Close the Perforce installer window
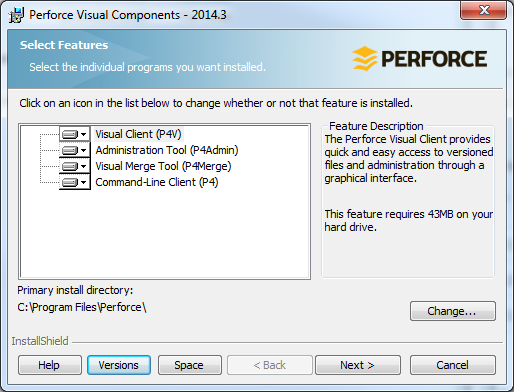Viewport: 514px width, 392px height. 483,11
